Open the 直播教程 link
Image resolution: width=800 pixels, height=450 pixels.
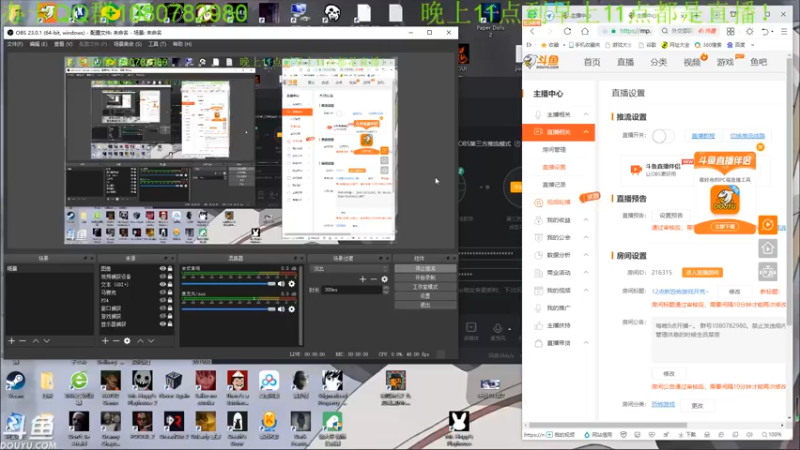pos(703,136)
